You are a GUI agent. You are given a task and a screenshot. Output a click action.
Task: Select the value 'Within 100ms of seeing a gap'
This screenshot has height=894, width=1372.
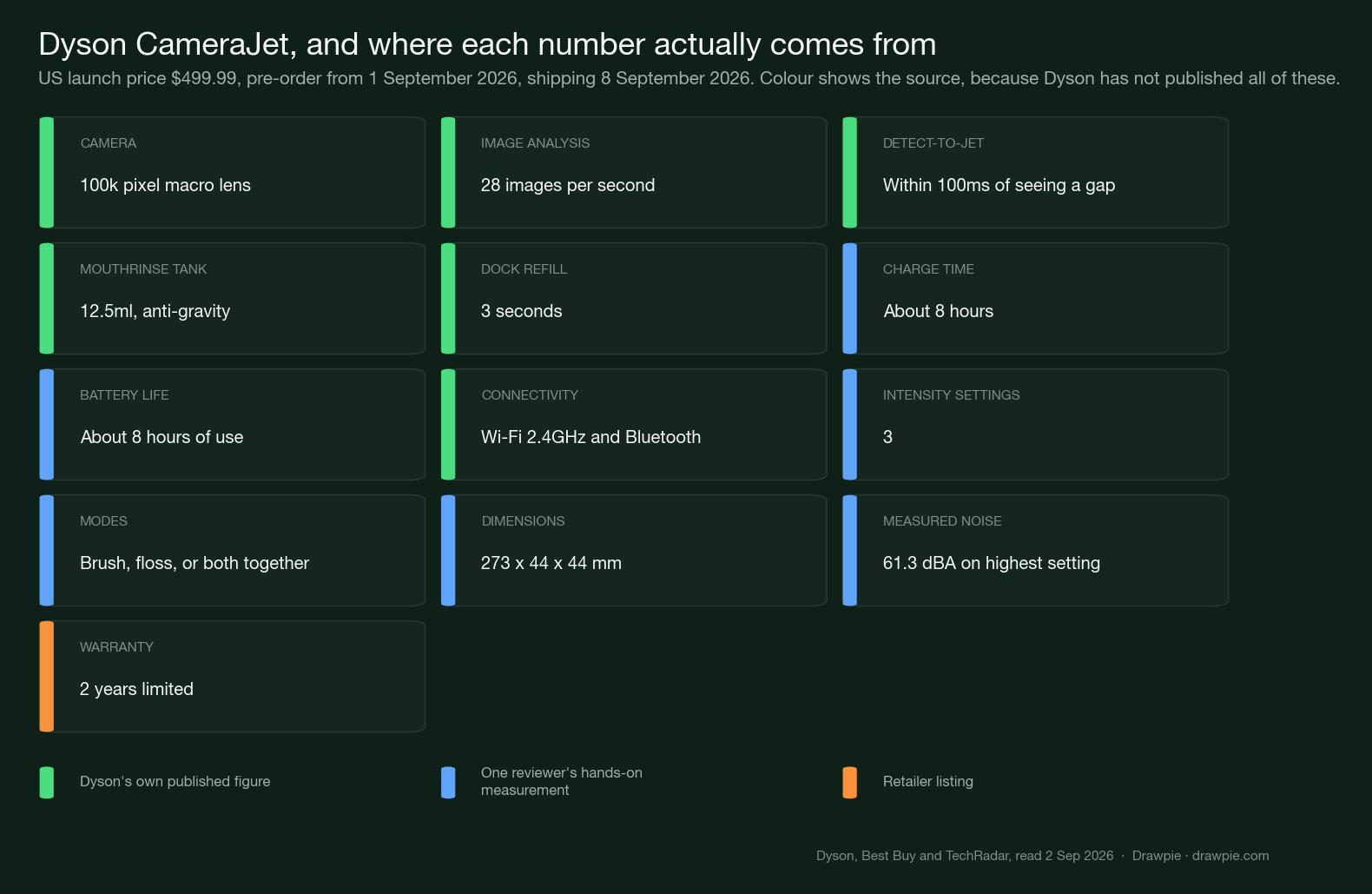pos(999,185)
